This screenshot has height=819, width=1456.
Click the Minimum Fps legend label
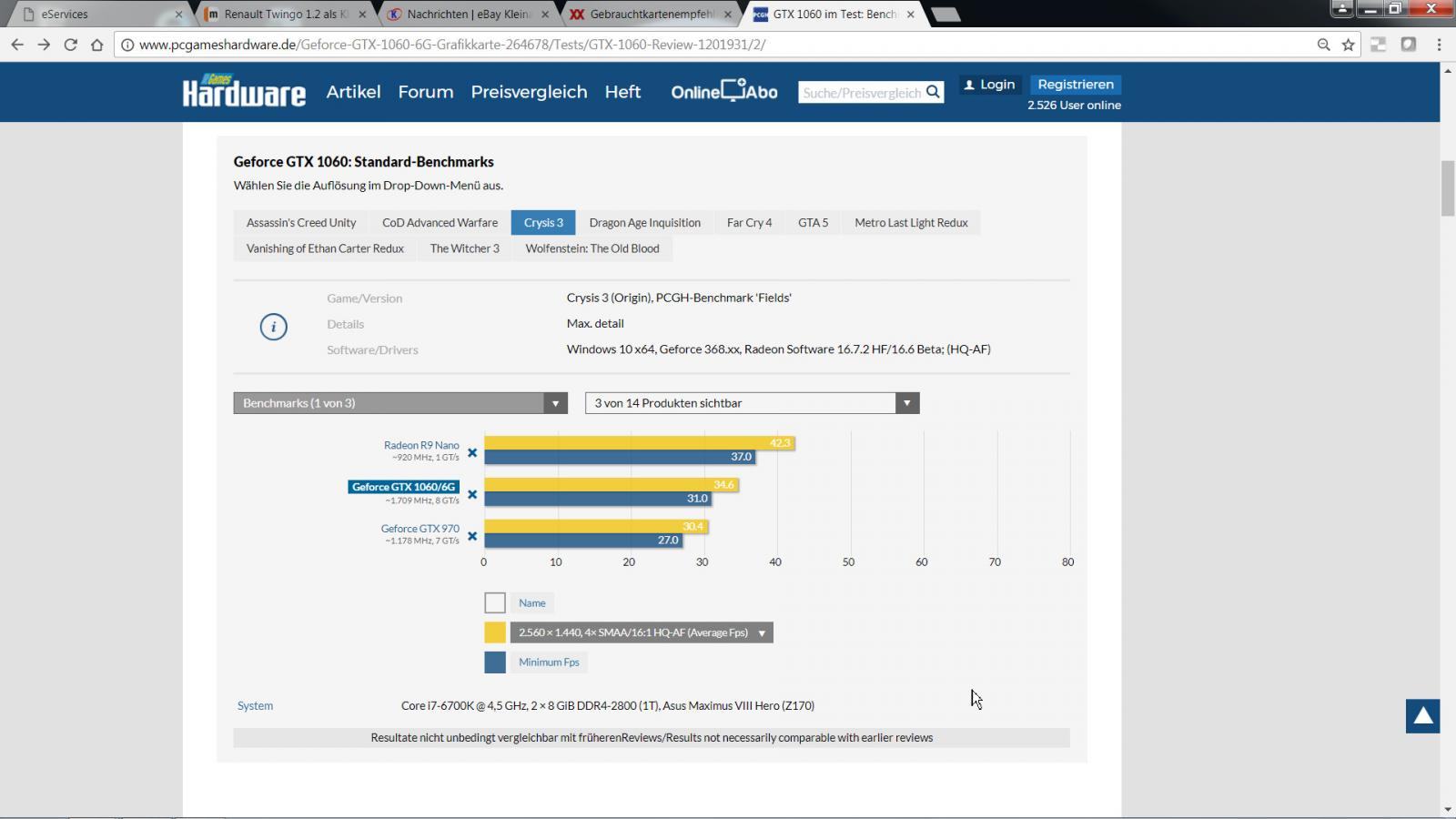click(549, 662)
